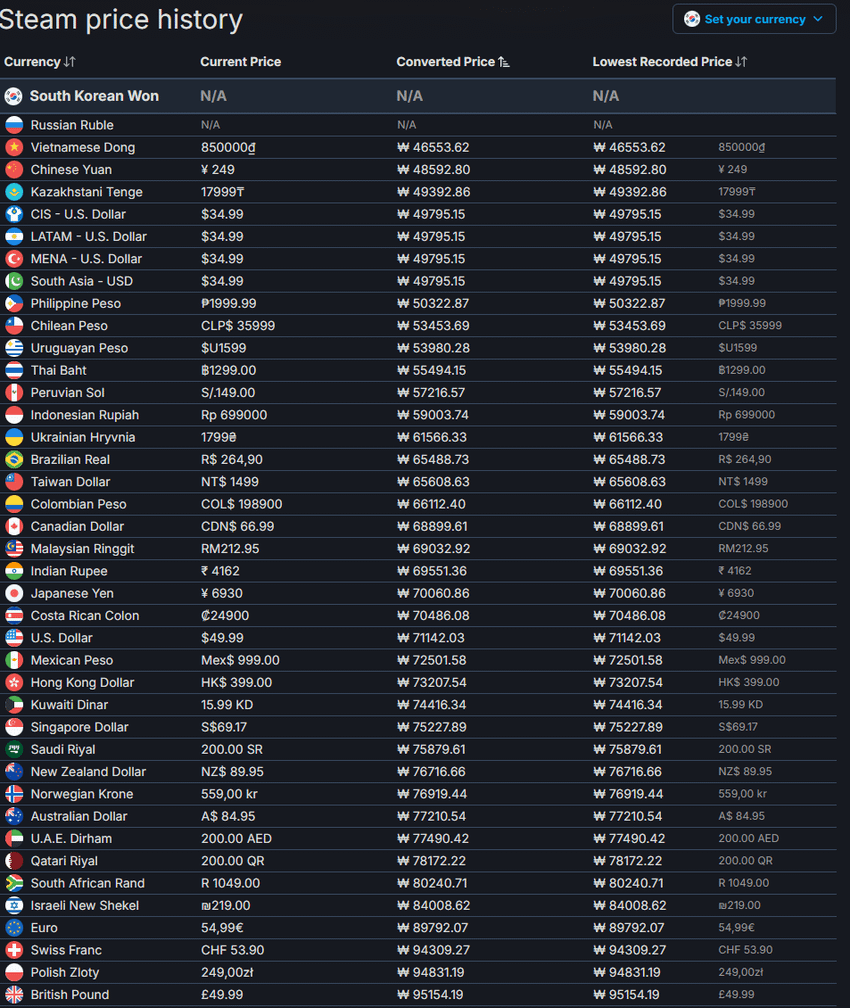
Task: Sort by Lowest Recorded Price column
Action: click(x=670, y=62)
